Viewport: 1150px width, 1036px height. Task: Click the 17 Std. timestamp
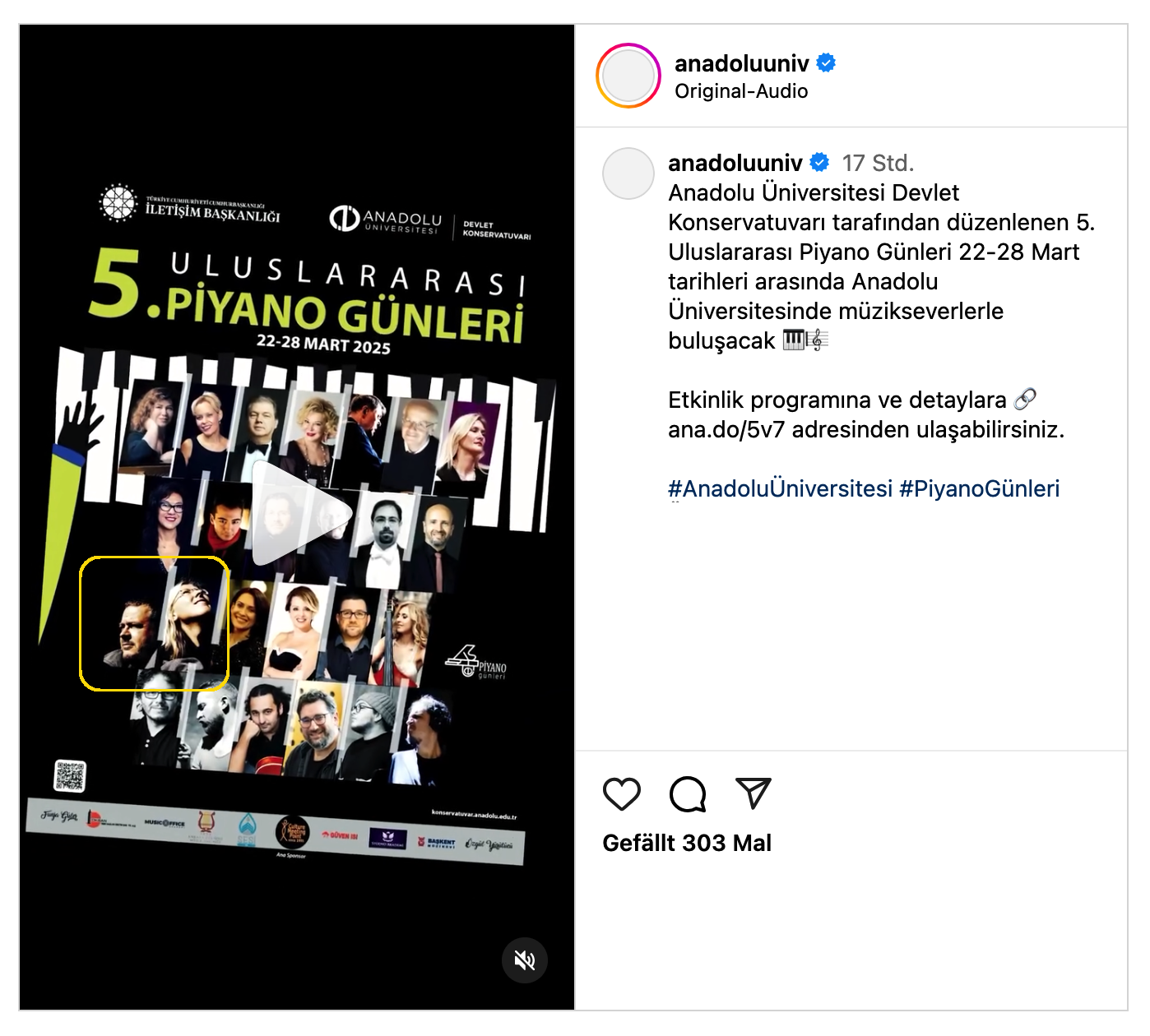coord(878,163)
